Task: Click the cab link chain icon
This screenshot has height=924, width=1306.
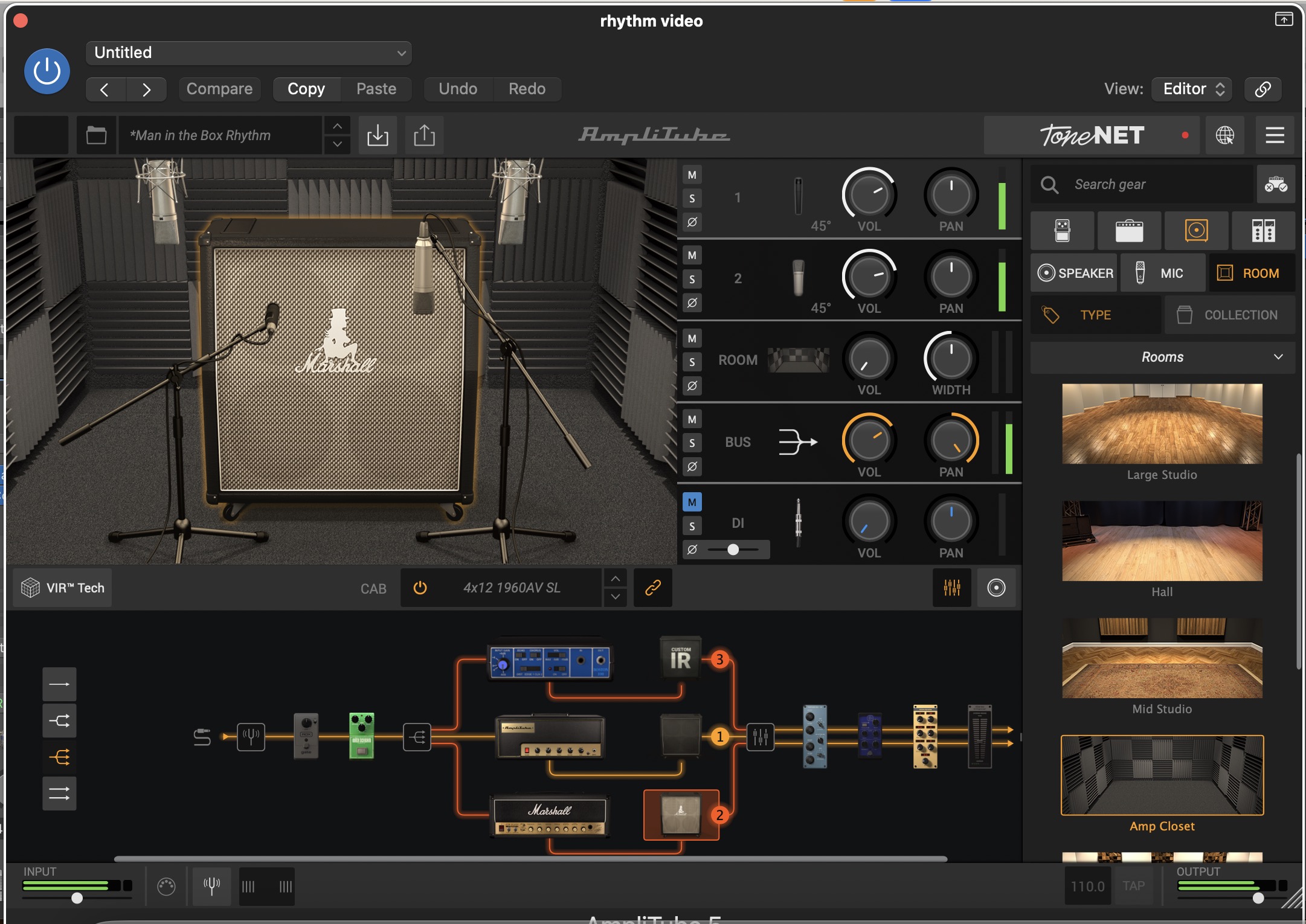Action: (x=653, y=588)
